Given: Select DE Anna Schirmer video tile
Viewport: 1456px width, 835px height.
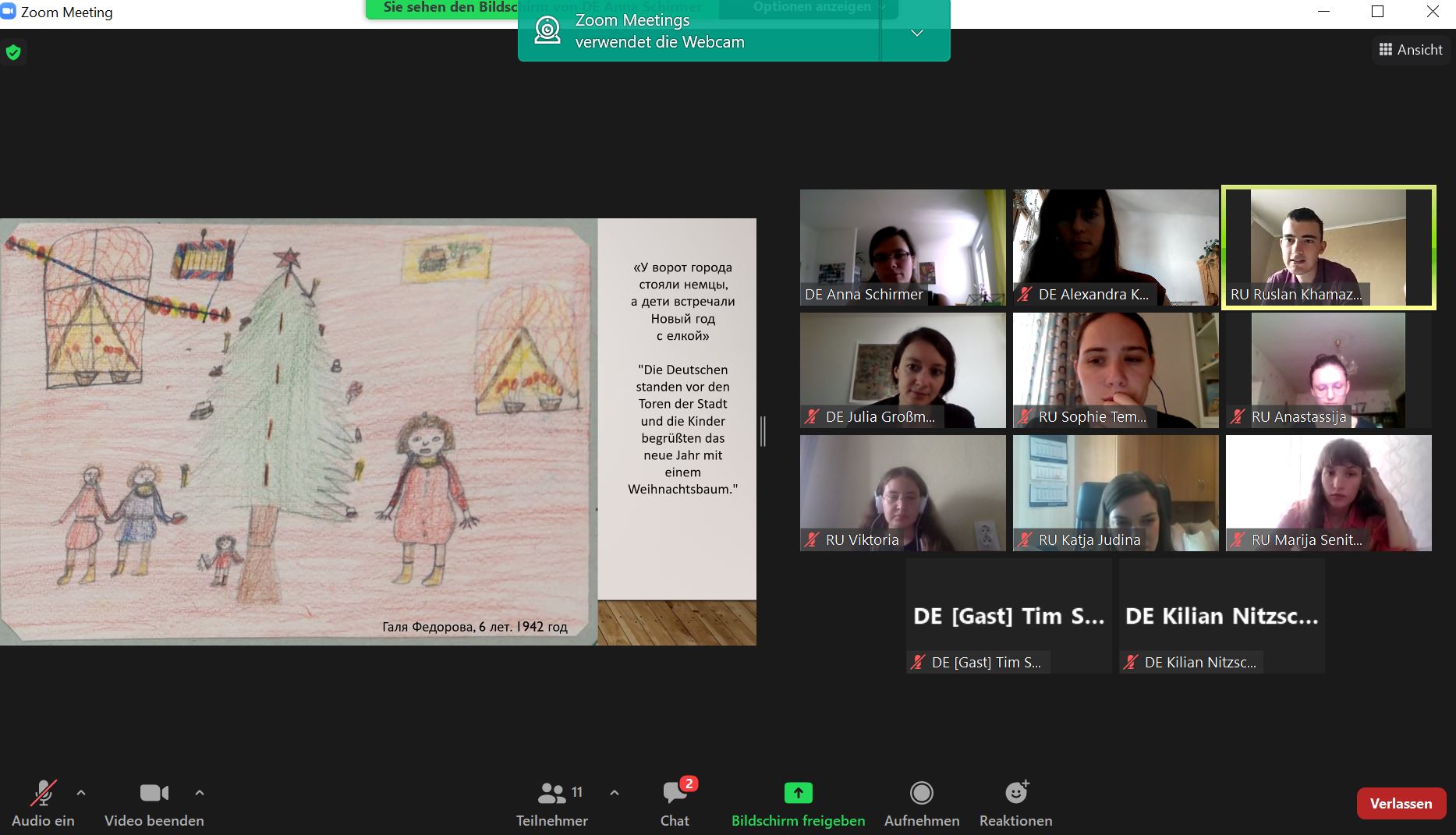Looking at the screenshot, I should point(902,247).
